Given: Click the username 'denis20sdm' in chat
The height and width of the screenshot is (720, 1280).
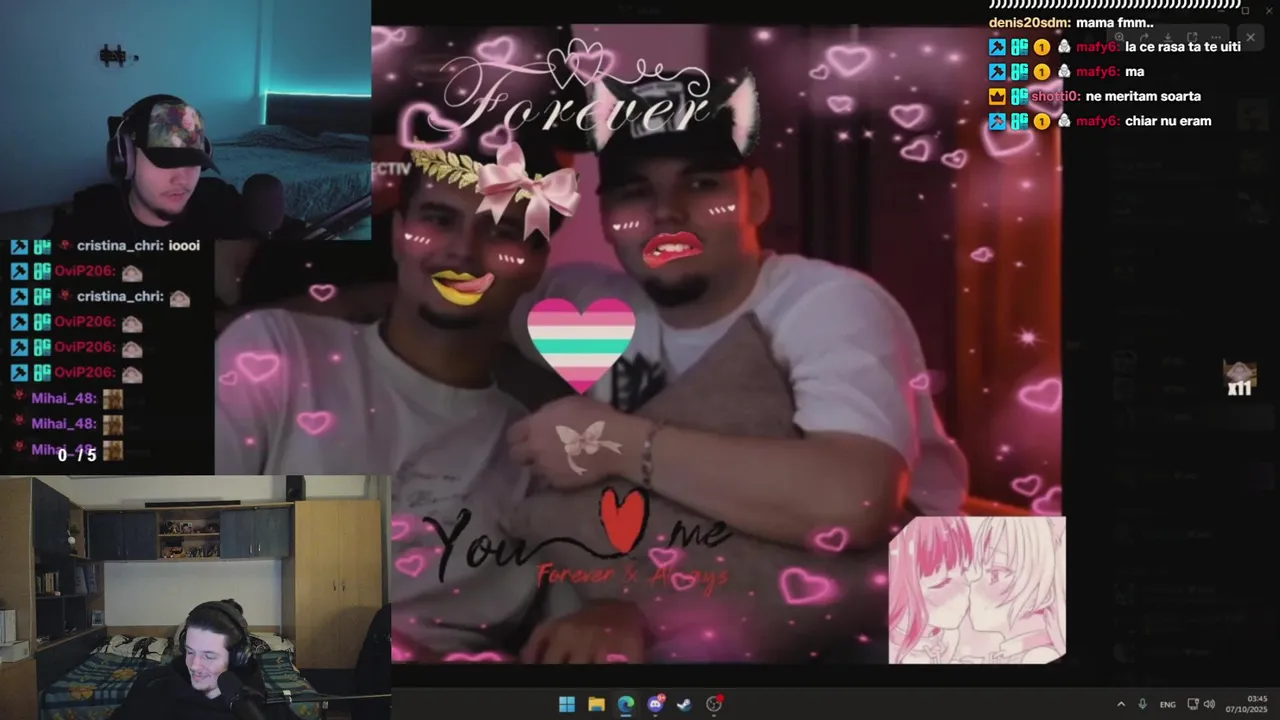Looking at the screenshot, I should [x=1028, y=22].
